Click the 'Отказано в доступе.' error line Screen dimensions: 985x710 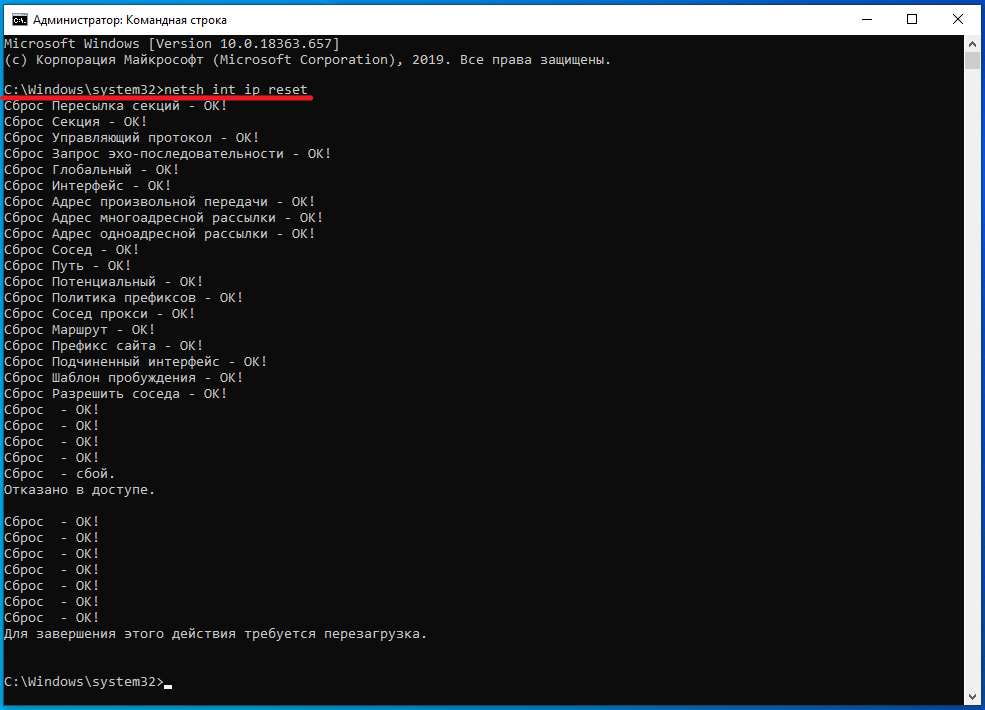pyautogui.click(x=80, y=490)
